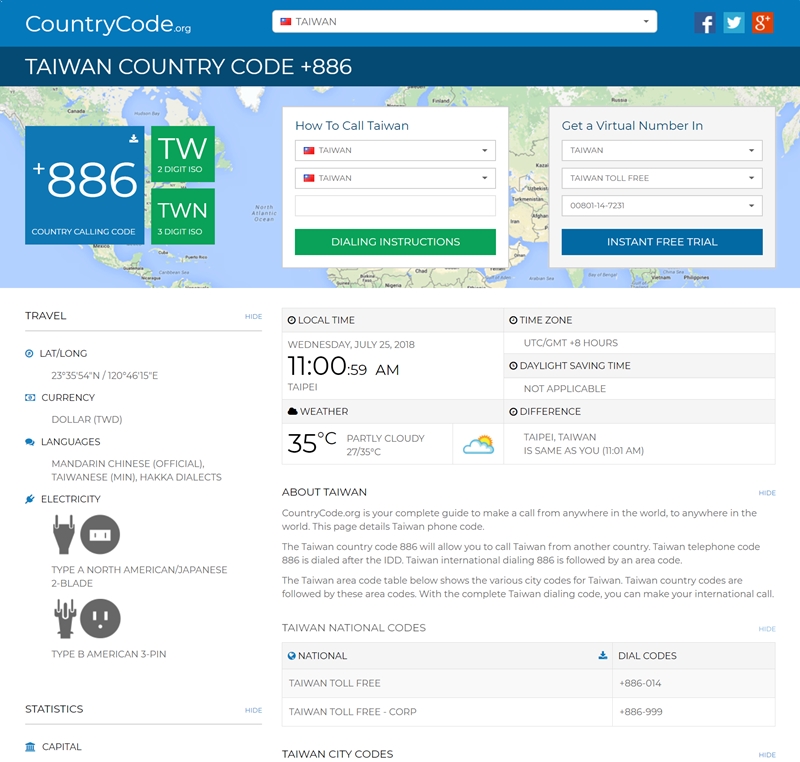The image size is (800, 762).
Task: Click the DOLLAR (TWD) currency value
Action: (x=87, y=420)
